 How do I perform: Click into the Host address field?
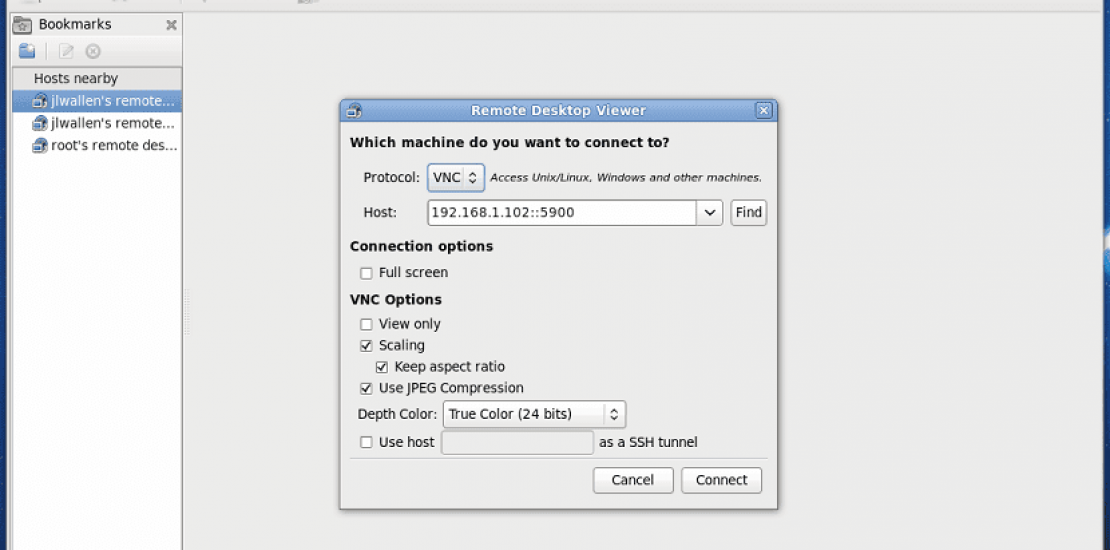pos(560,212)
